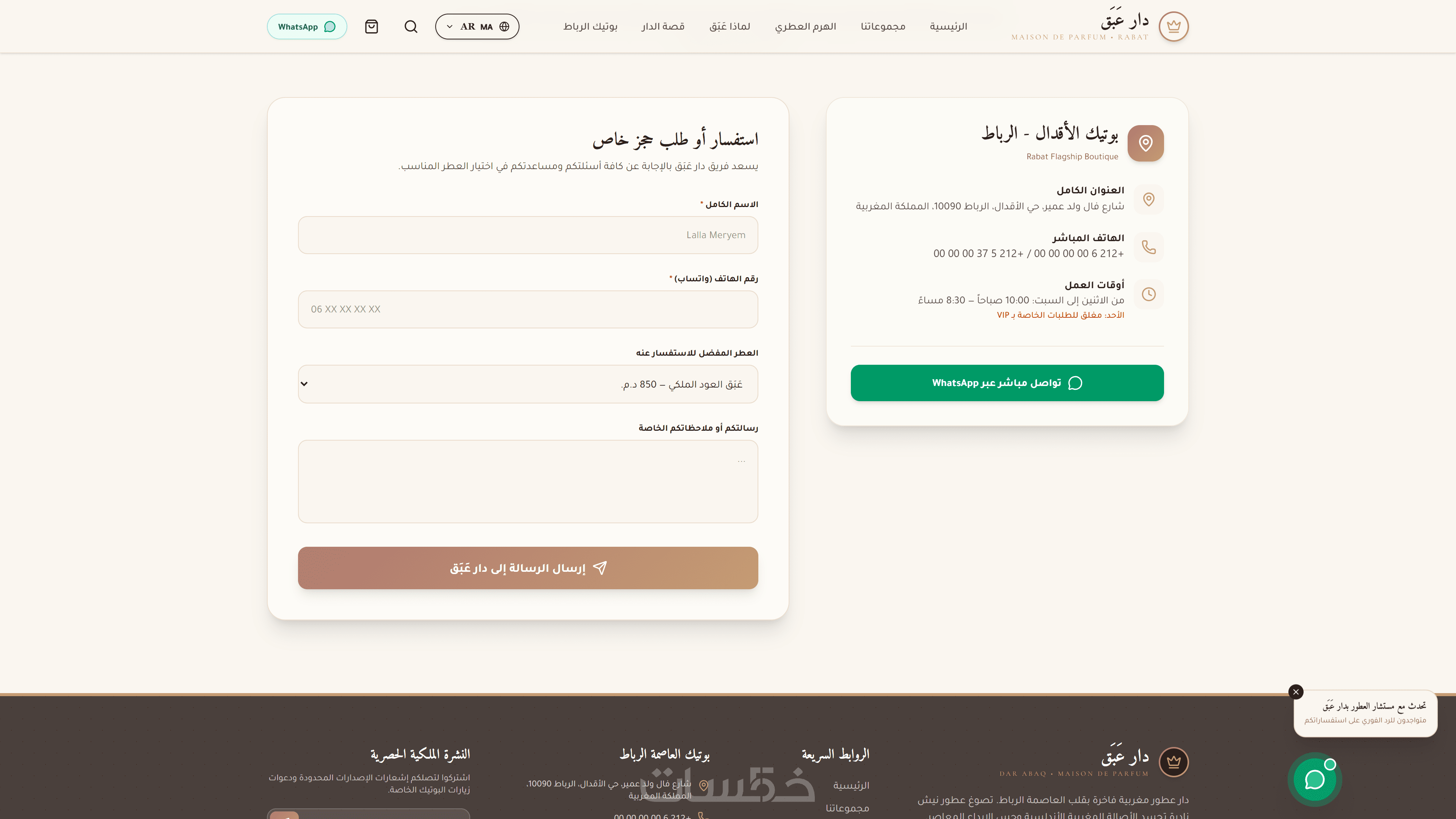This screenshot has height=819, width=1456.
Task: Click the الرئيسية link in footer quick links
Action: pos(851,785)
